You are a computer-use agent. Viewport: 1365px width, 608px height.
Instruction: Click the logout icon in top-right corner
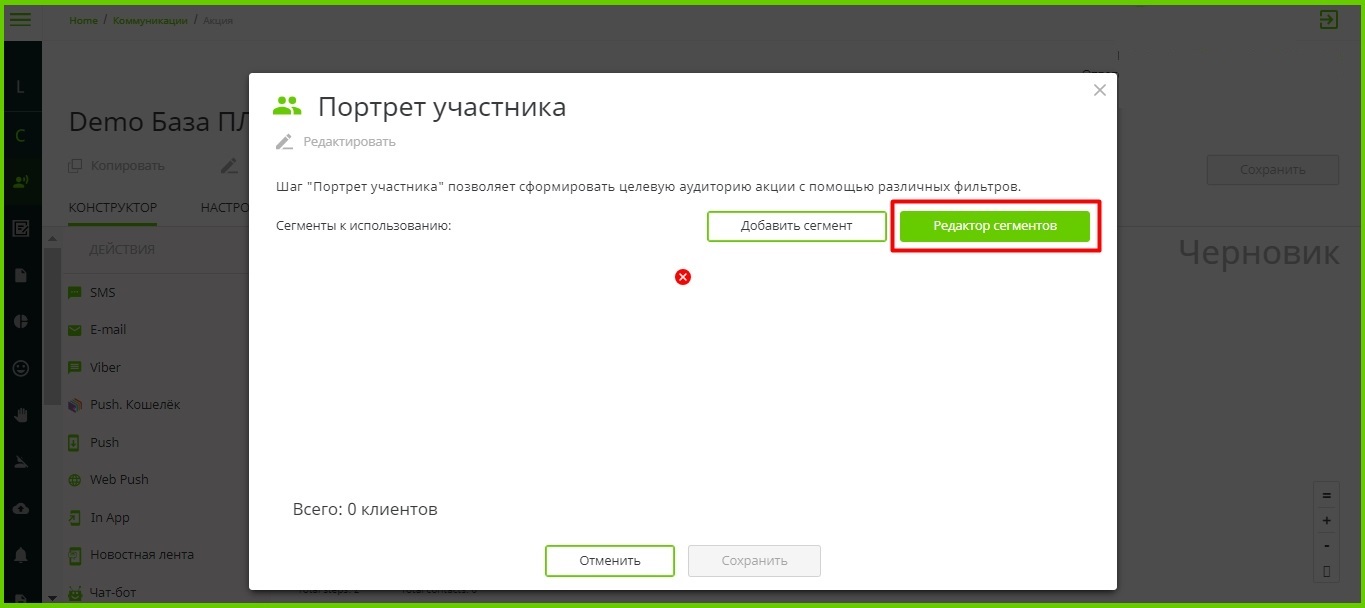coord(1328,19)
